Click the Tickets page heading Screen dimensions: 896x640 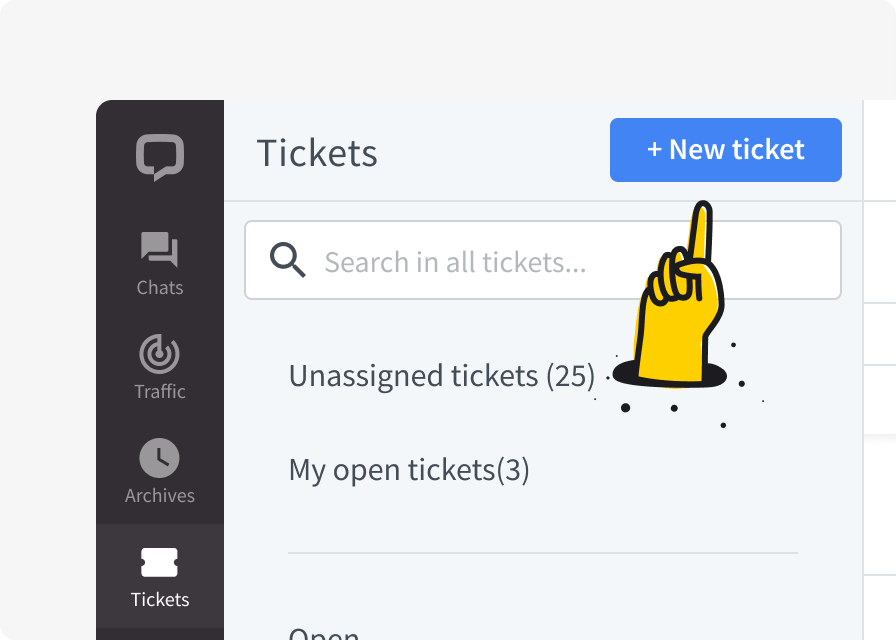(317, 152)
